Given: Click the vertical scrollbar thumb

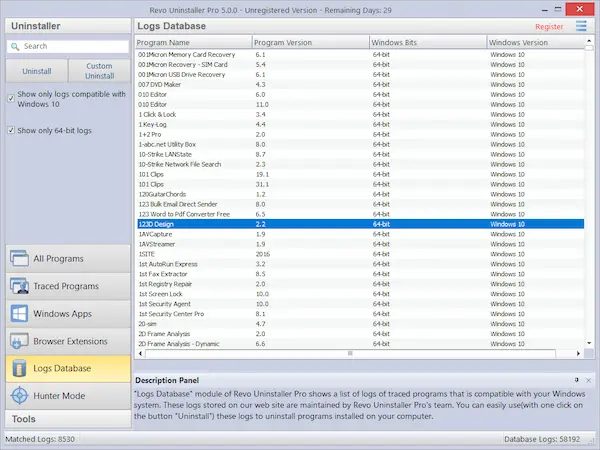Looking at the screenshot, I should (589, 48).
